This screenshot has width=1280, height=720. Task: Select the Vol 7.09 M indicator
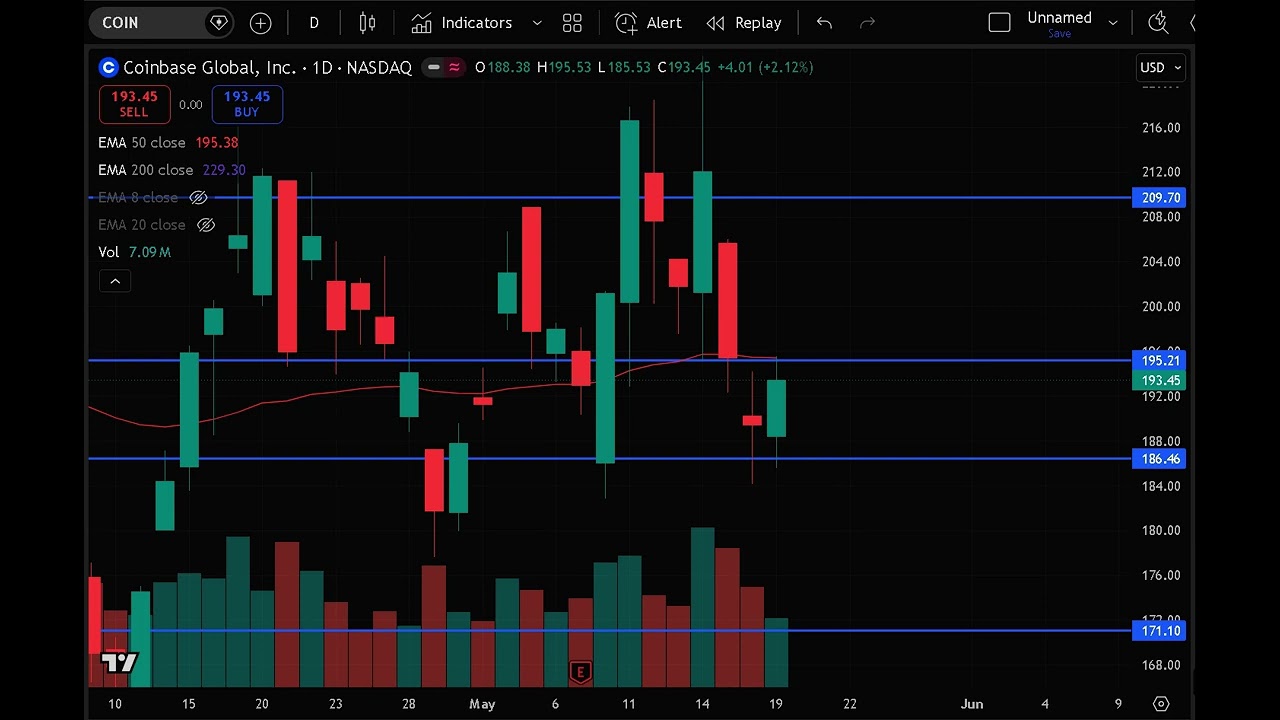pyautogui.click(x=134, y=252)
